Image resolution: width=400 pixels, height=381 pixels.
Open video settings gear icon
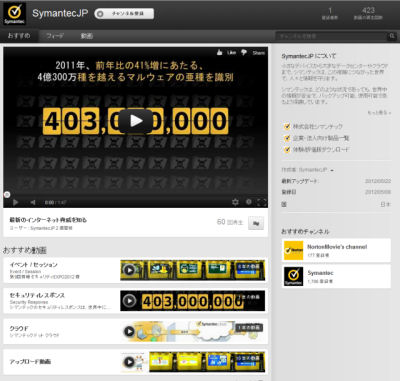point(235,202)
